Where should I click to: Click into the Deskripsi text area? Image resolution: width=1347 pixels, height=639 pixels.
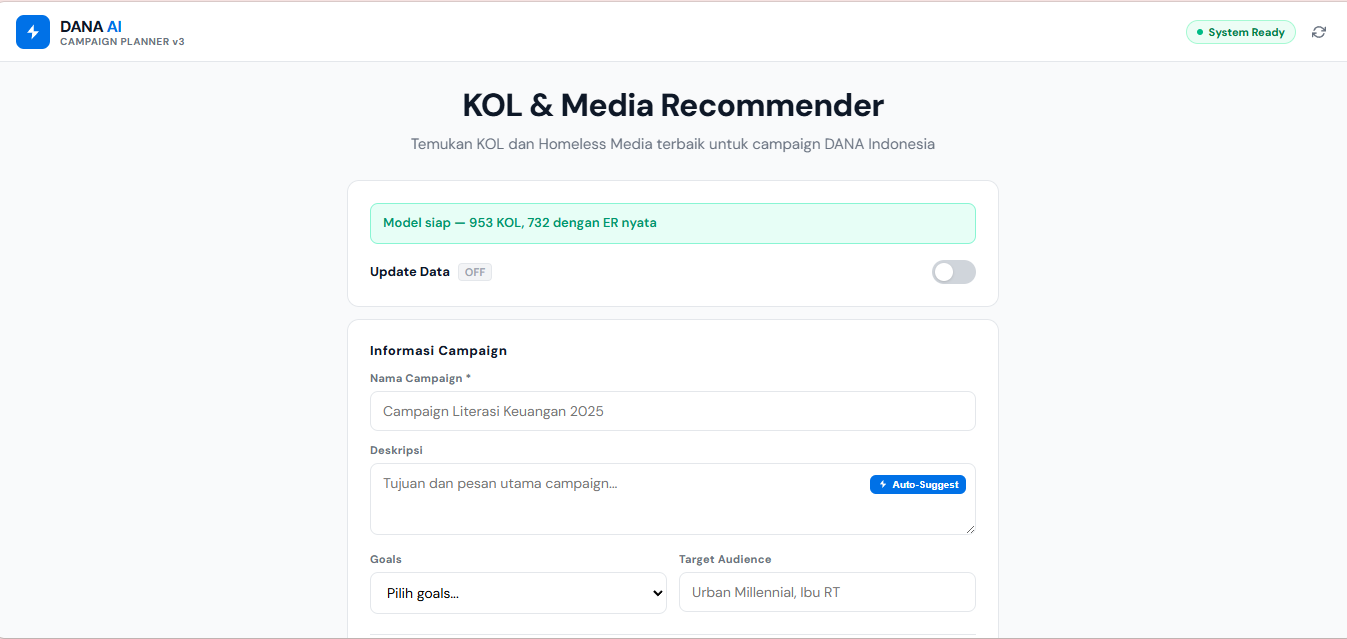(x=673, y=499)
